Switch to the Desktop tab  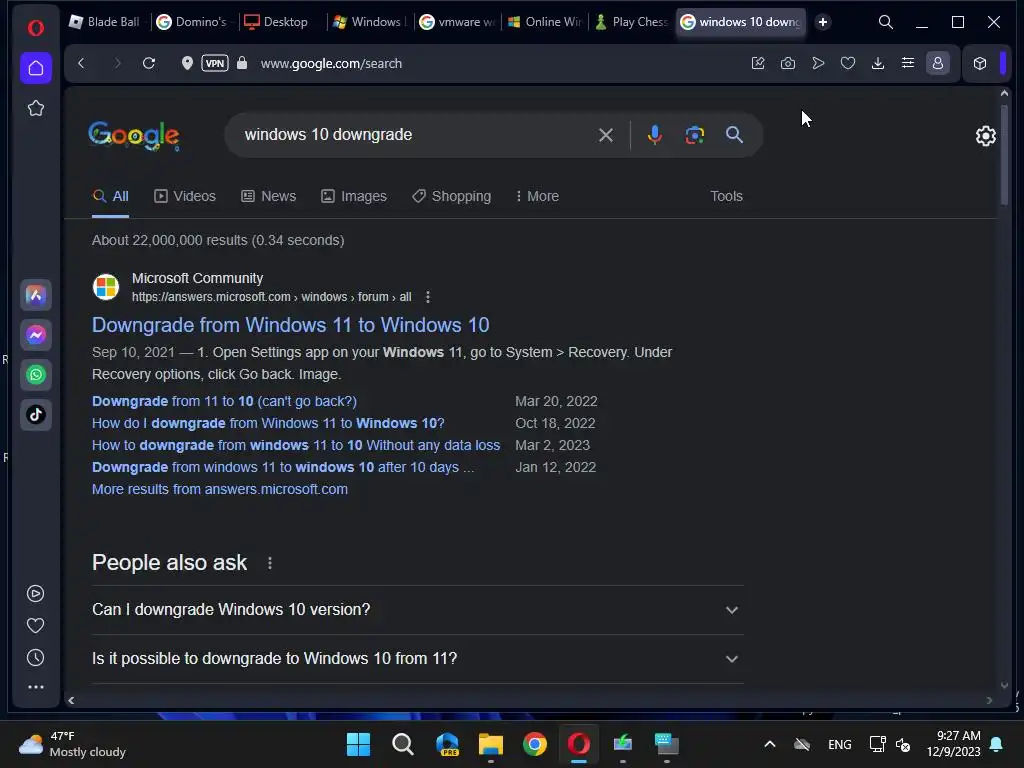pos(281,22)
